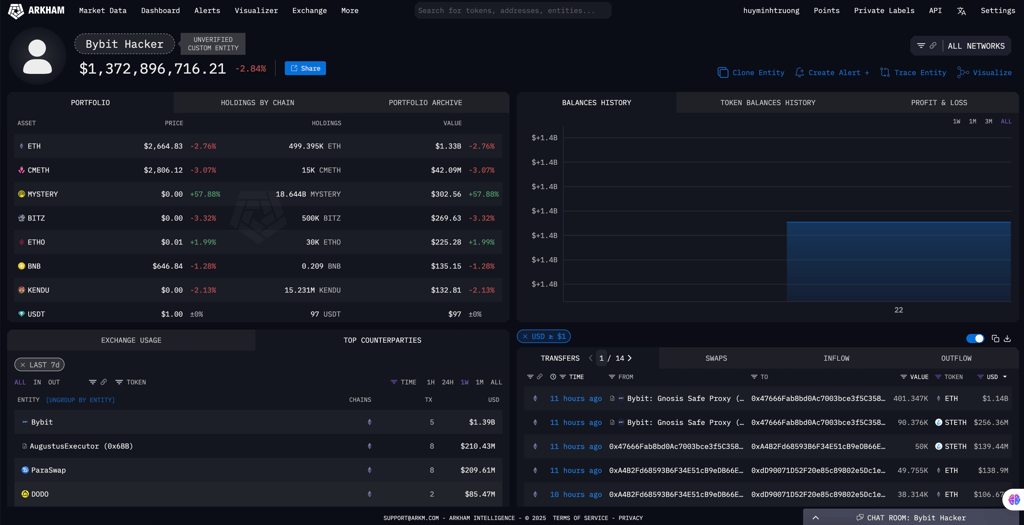Click the STETH icon in 90.376K transfer row
This screenshot has height=525, width=1024.
pyautogui.click(x=938, y=422)
